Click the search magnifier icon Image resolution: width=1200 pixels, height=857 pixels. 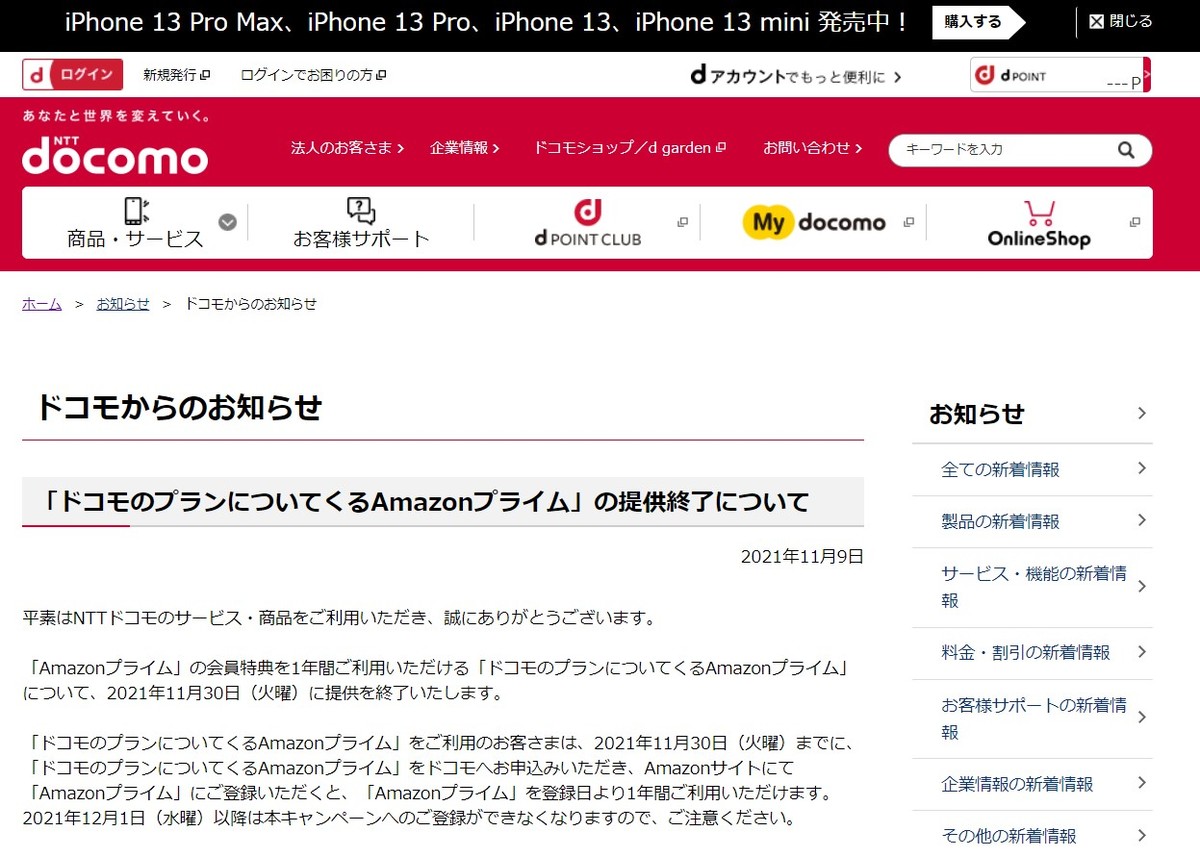point(1126,150)
